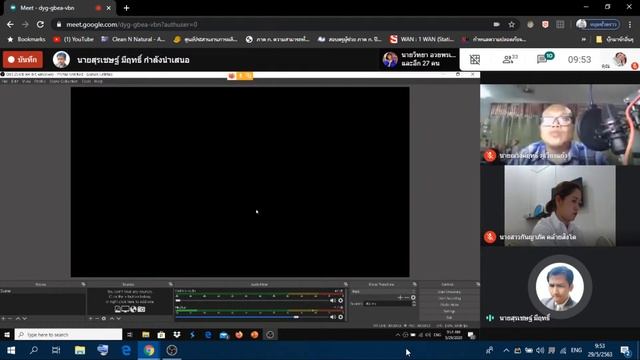Open a new Chrome tab
This screenshot has height=360, width=640.
pyautogui.click(x=127, y=8)
